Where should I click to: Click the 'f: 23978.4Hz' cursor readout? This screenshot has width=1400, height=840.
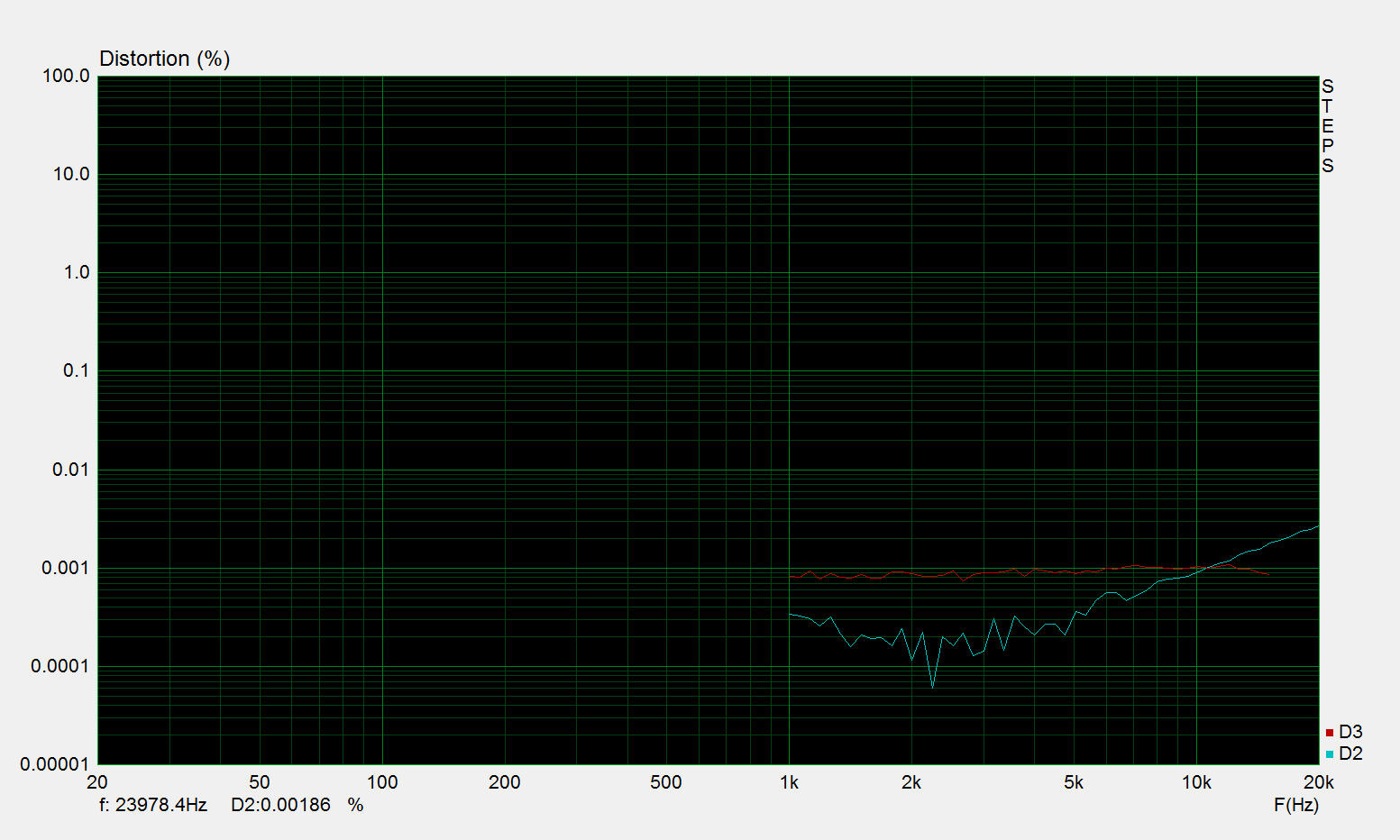(x=153, y=805)
